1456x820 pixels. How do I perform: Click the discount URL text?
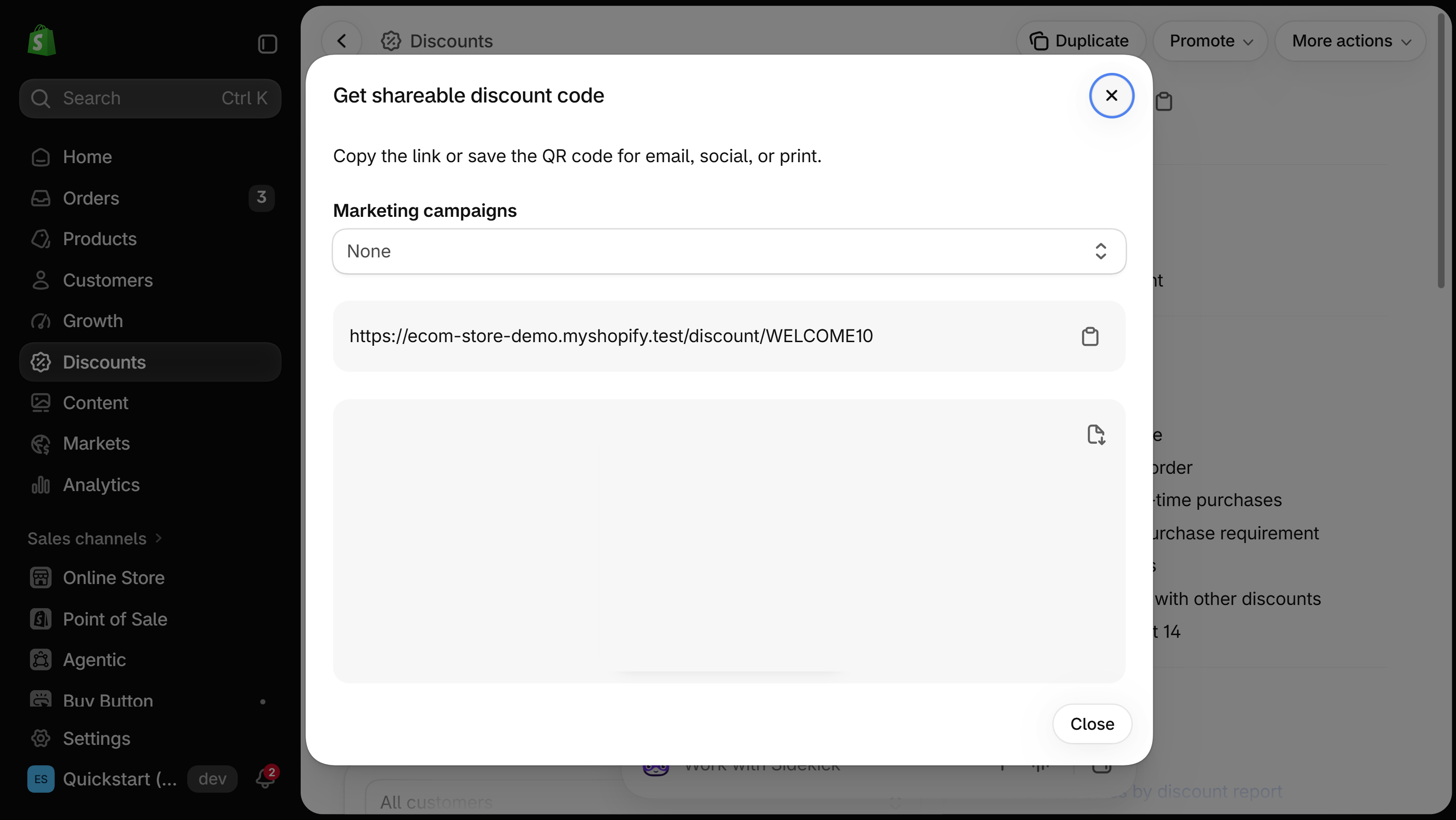(611, 336)
